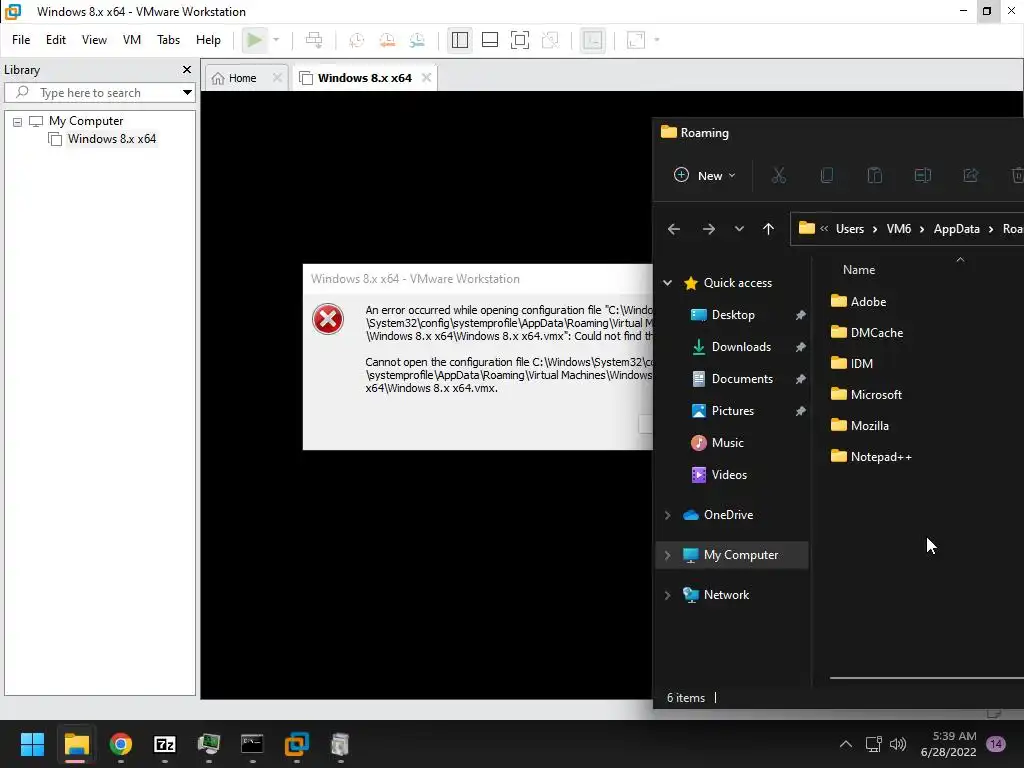Open the File menu in VMware
The image size is (1024, 768).
[21, 40]
